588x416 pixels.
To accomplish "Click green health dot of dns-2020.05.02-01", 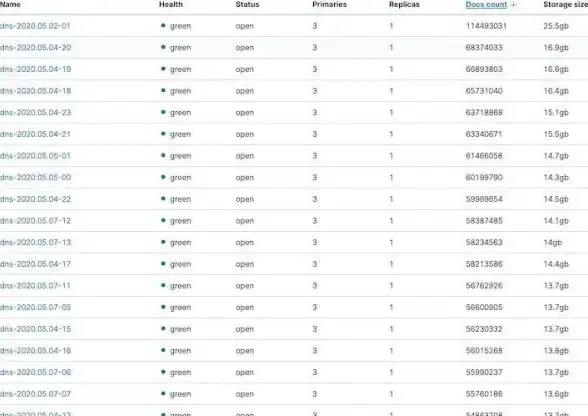I will tap(163, 26).
